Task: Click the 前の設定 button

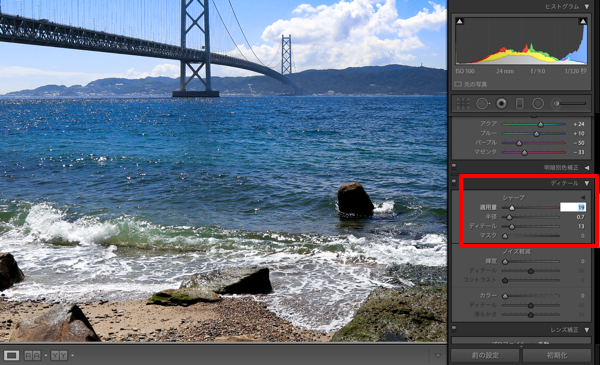Action: pyautogui.click(x=485, y=355)
